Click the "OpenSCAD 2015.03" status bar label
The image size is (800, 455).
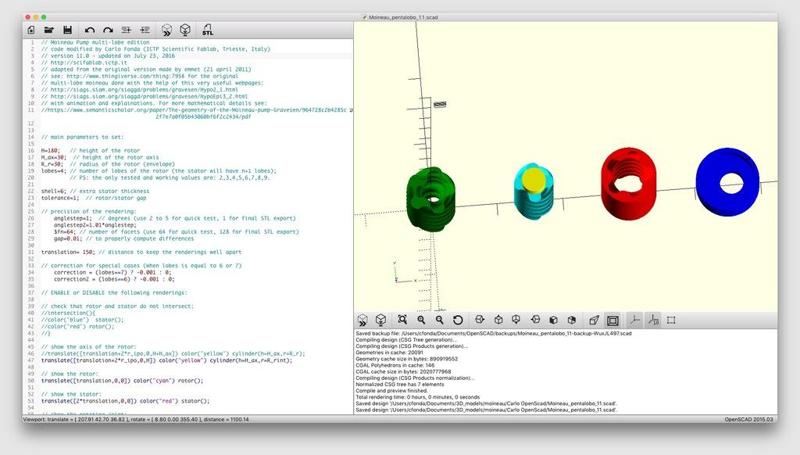click(x=748, y=420)
